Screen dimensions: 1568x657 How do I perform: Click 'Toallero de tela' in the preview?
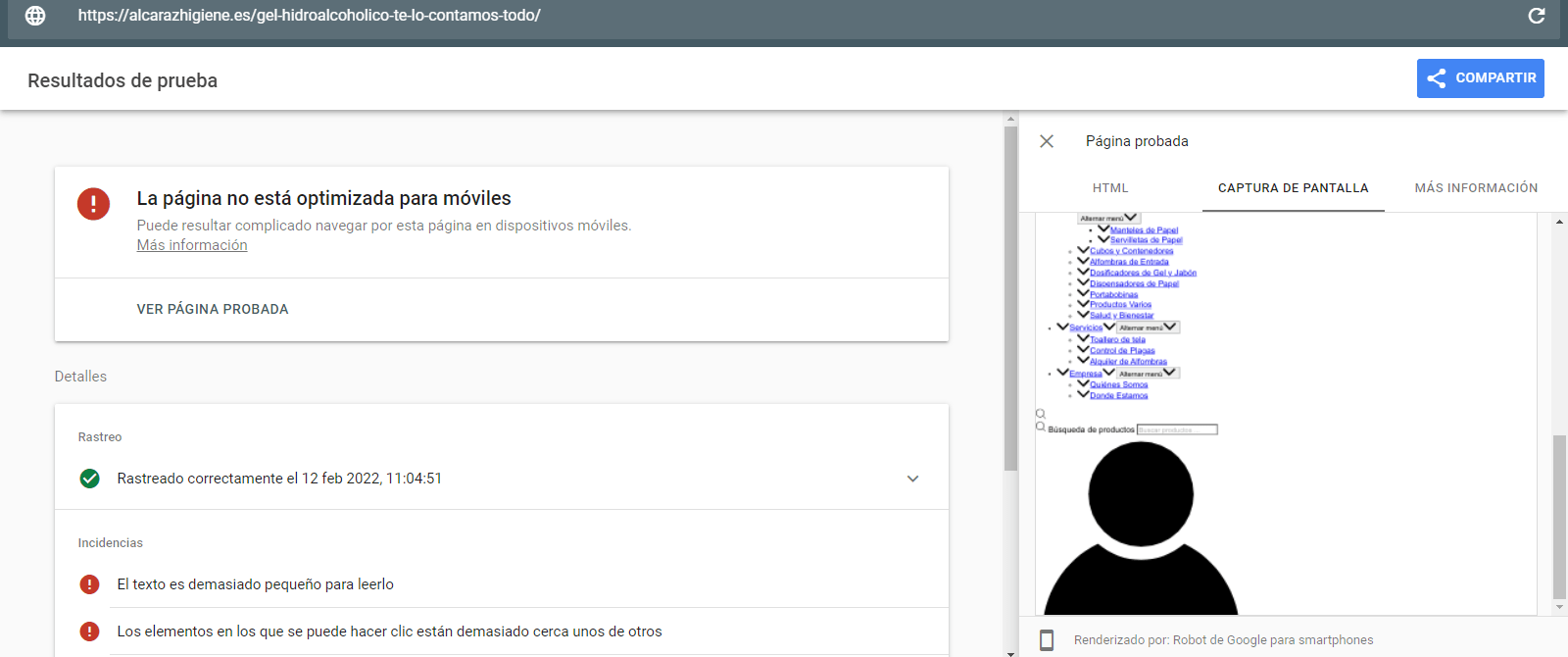(x=1117, y=340)
